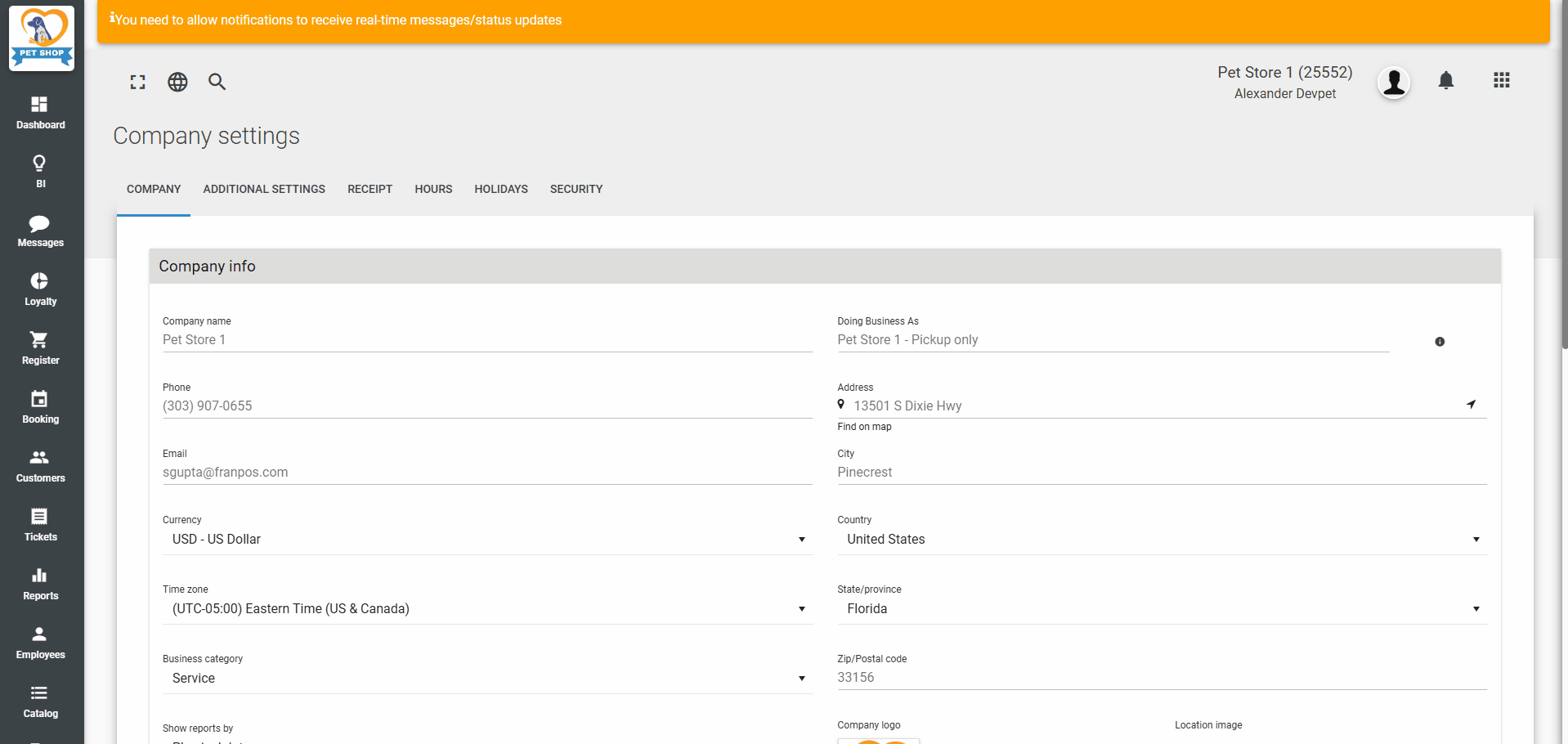Click the Alexander Devpet user name
The width and height of the screenshot is (1568, 744).
1285,94
